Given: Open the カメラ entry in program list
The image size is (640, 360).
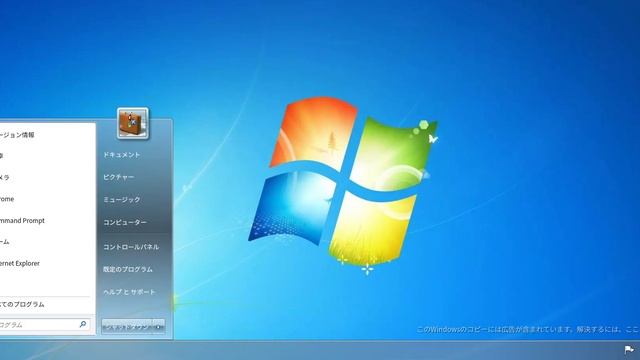Looking at the screenshot, I should 4,178.
